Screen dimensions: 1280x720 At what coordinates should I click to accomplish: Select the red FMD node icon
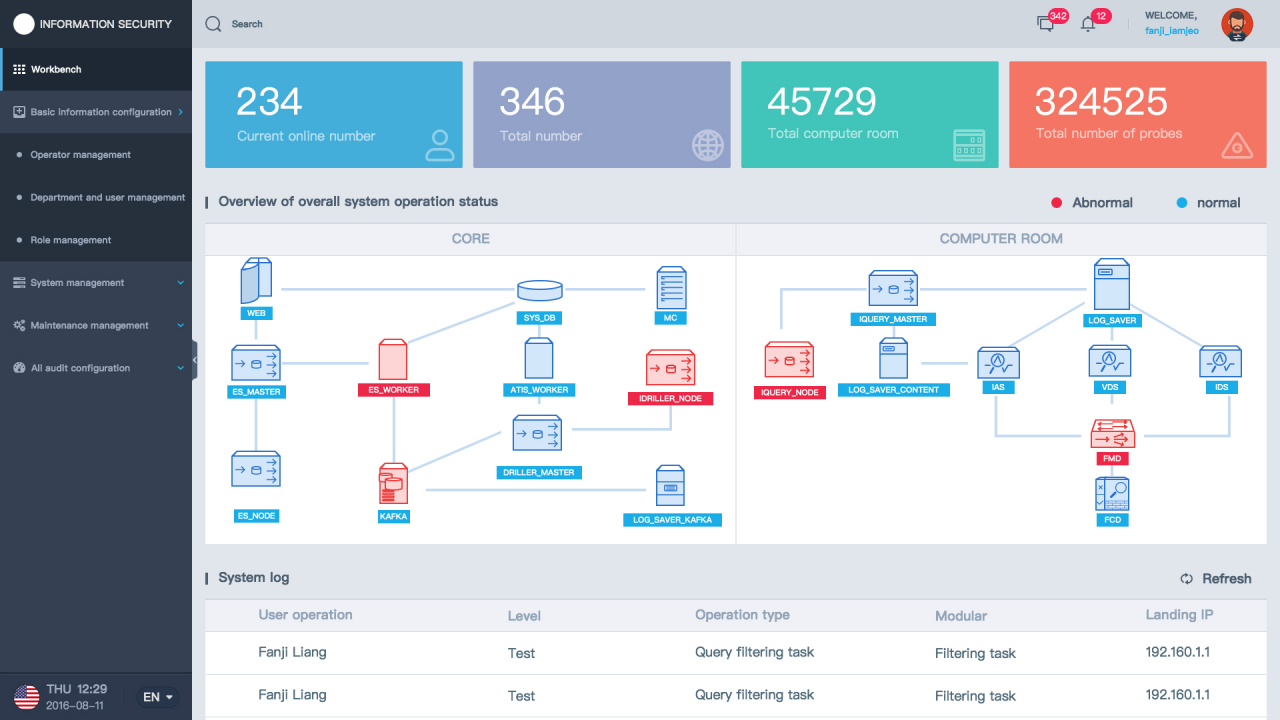[1112, 433]
